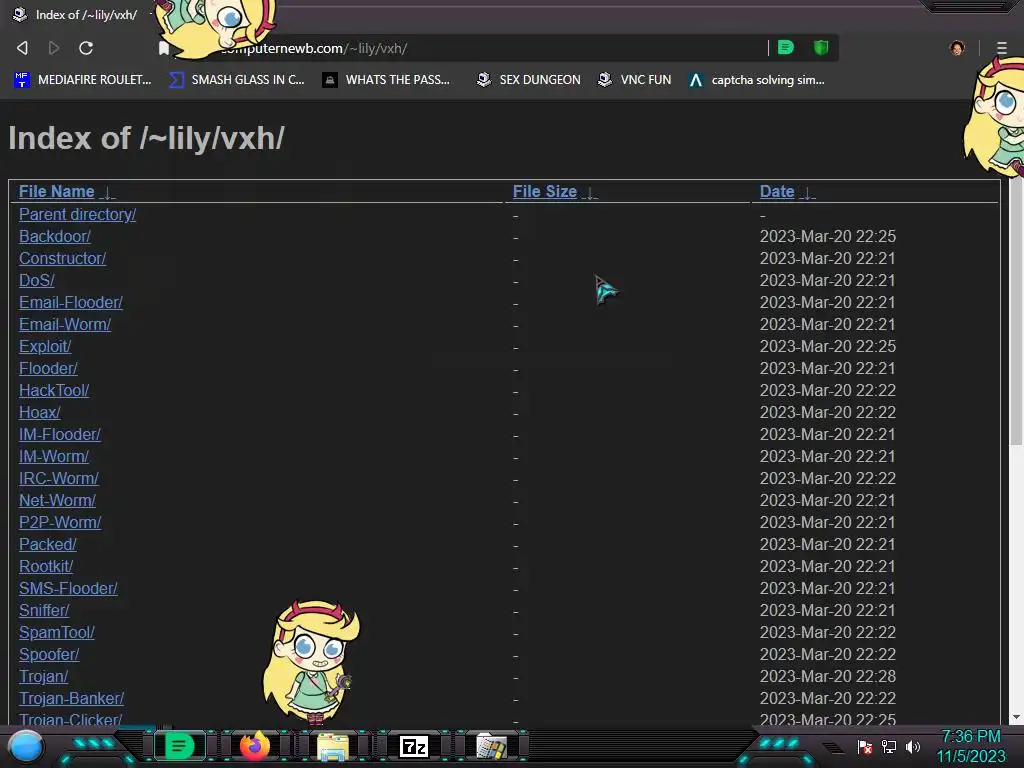Click the page vertical scrollbar thumb
The height and width of the screenshot is (768, 1024).
(1016, 313)
